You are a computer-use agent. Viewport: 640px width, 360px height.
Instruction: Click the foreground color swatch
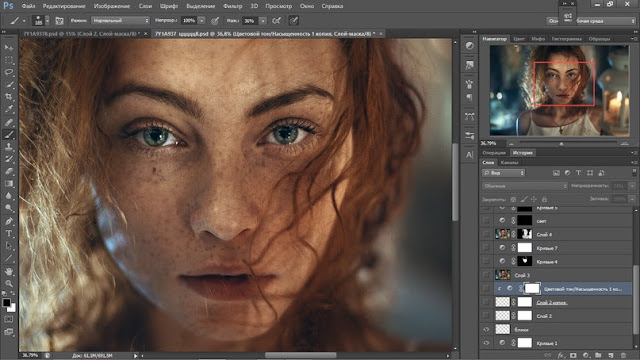6,303
